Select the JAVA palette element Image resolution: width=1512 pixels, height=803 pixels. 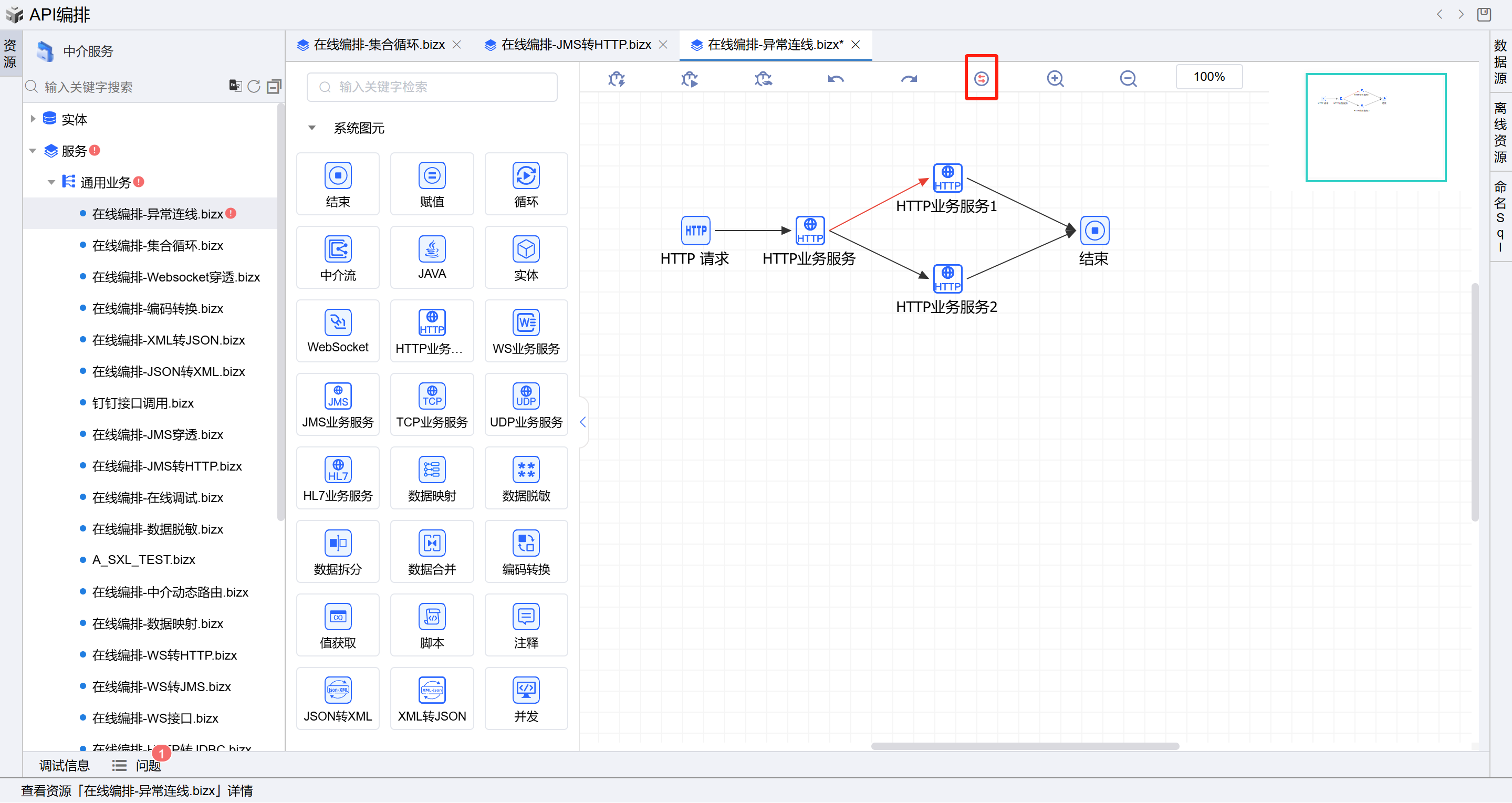click(x=431, y=258)
